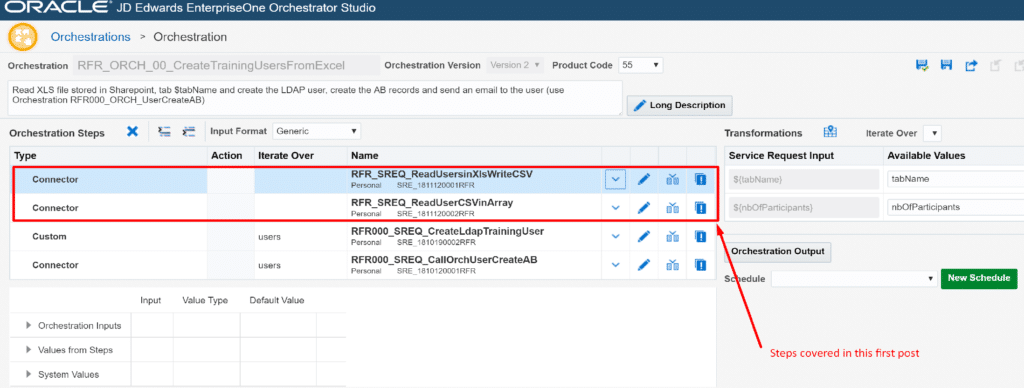Go to the Orchestrations breadcrumb link
Viewport: 1024px width, 388px height.
click(x=91, y=37)
